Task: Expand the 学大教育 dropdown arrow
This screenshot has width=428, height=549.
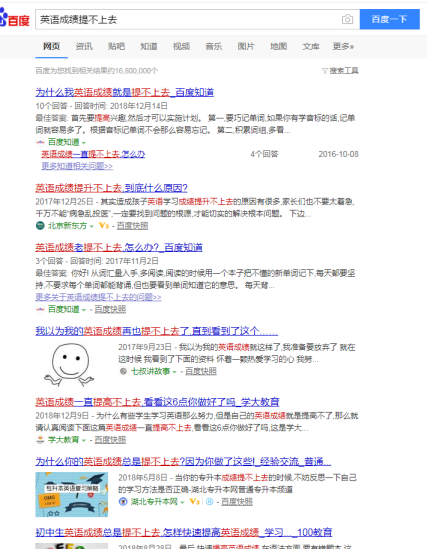Action: [84, 440]
